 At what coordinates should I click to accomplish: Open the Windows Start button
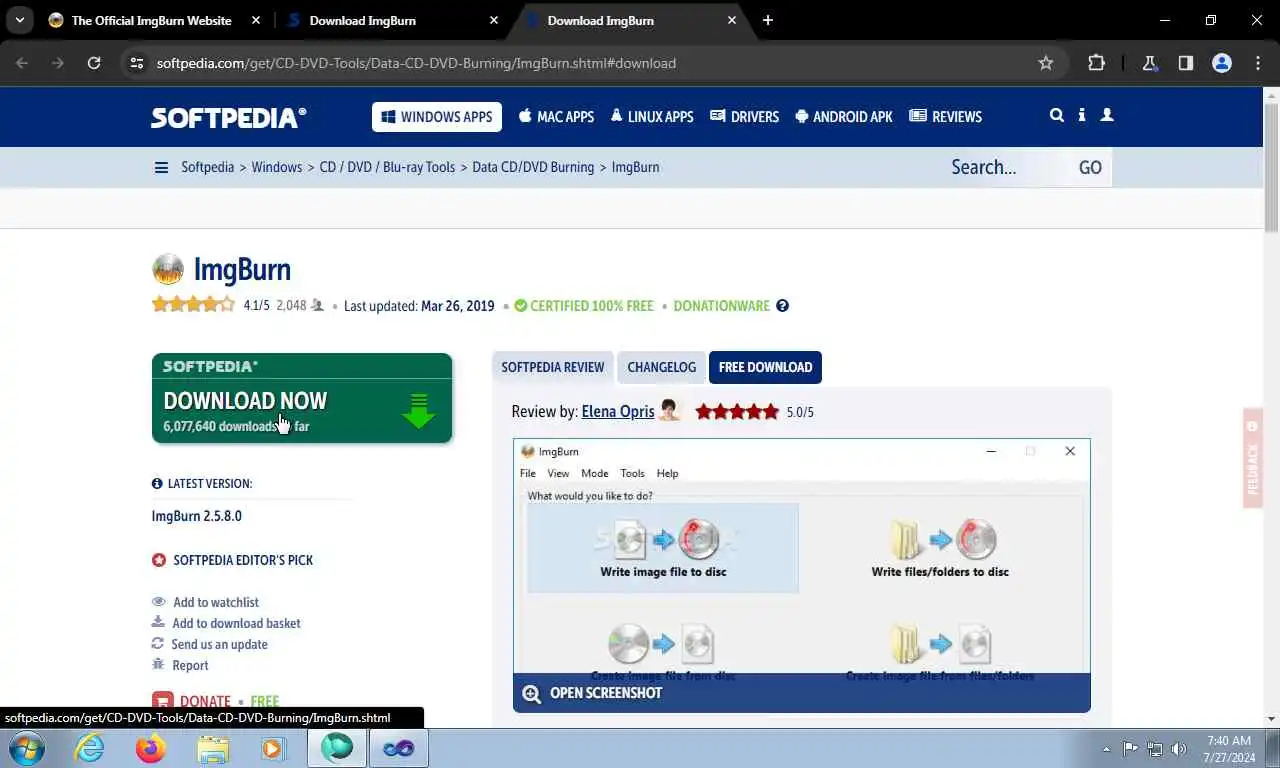[x=27, y=748]
